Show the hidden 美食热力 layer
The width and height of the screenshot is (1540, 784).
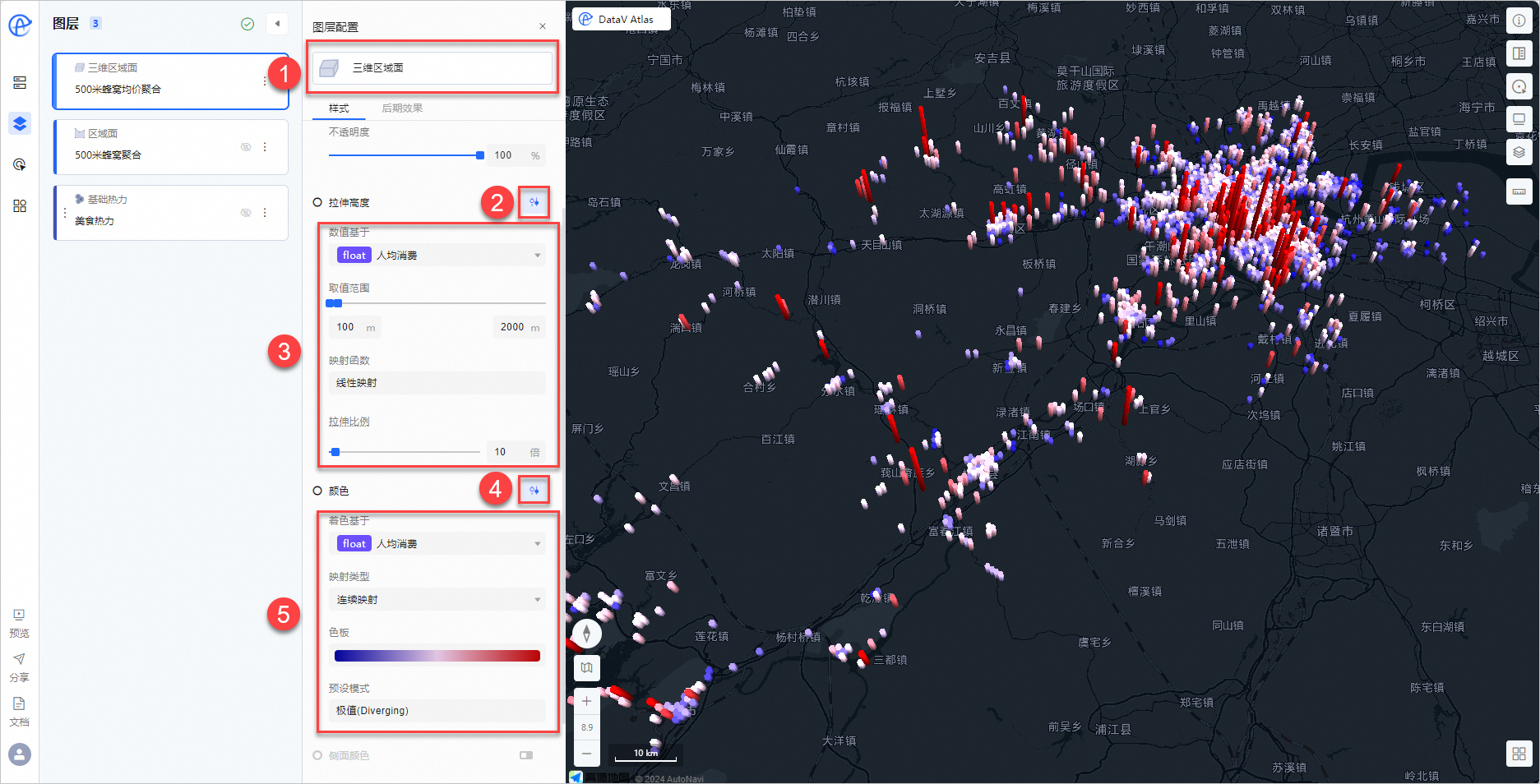tap(245, 212)
